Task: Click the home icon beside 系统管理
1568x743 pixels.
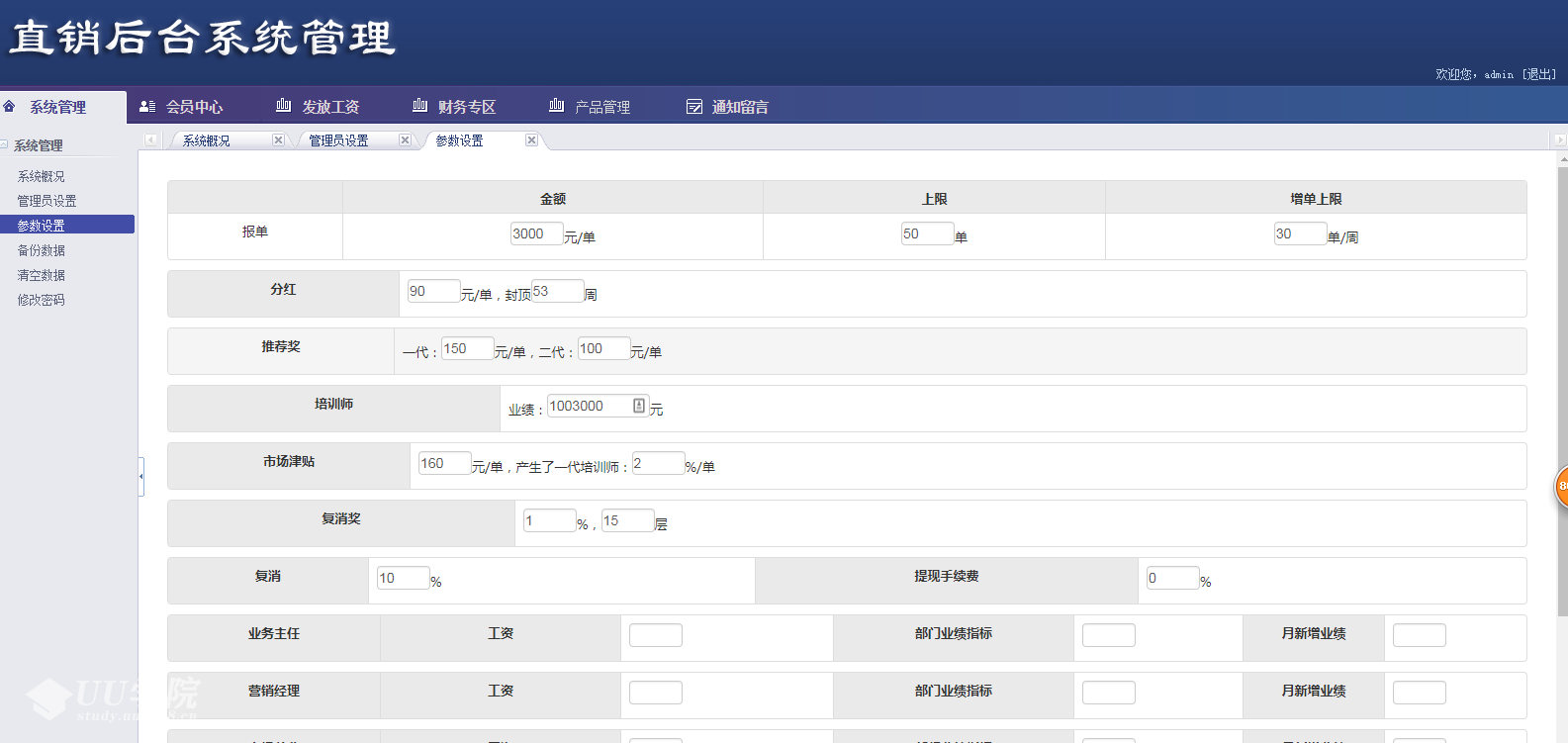Action: (9, 106)
